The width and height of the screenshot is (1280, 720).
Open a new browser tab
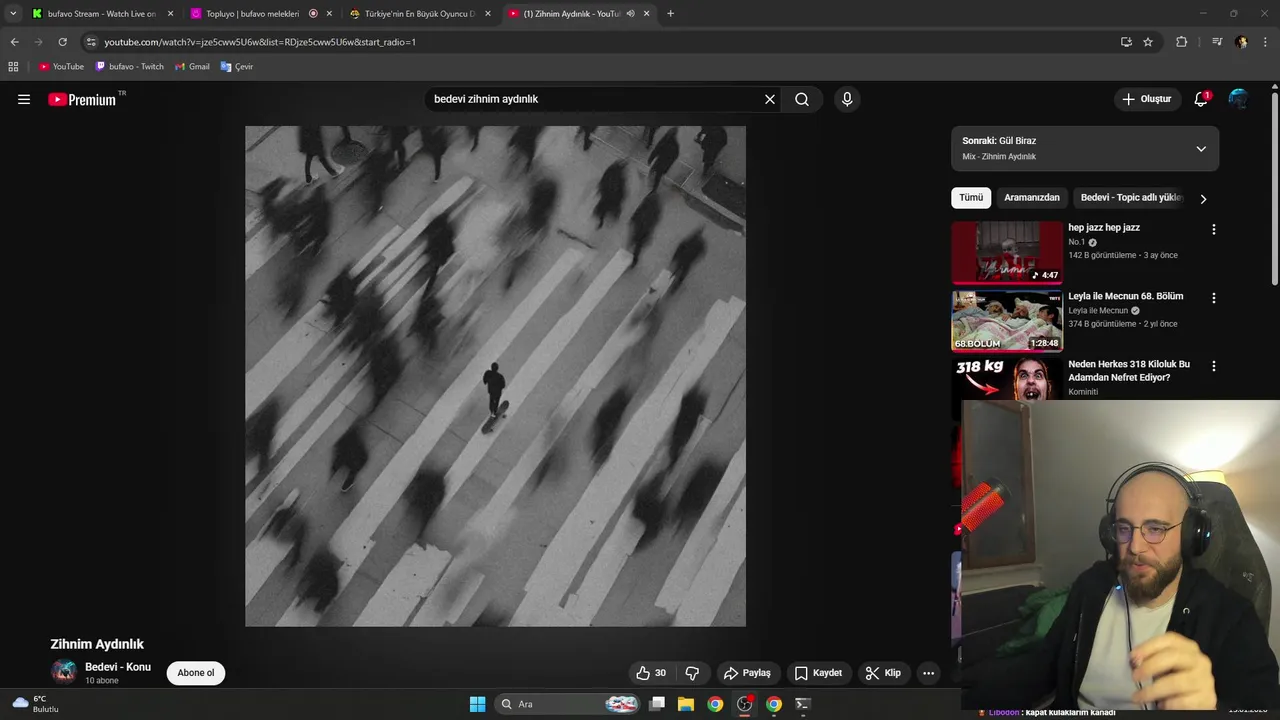670,14
